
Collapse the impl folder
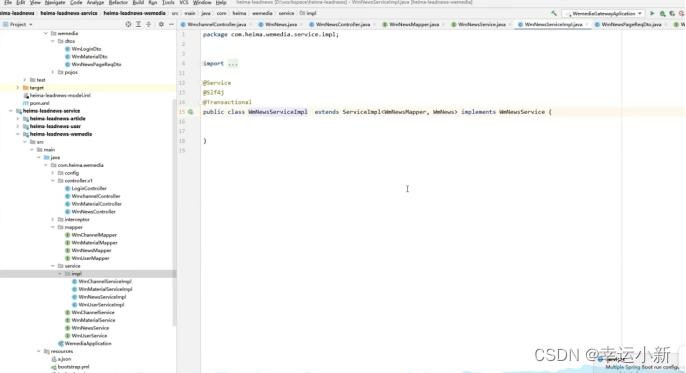60,274
